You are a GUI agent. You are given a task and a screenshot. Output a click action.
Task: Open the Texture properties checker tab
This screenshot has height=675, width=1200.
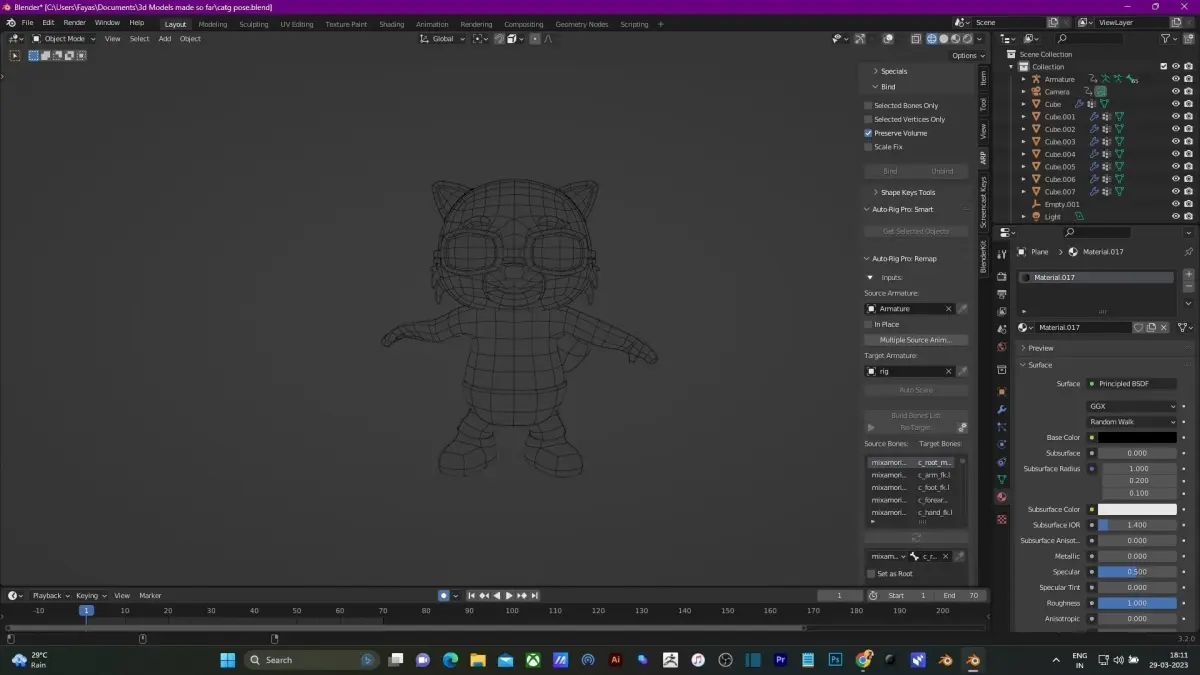point(1001,519)
